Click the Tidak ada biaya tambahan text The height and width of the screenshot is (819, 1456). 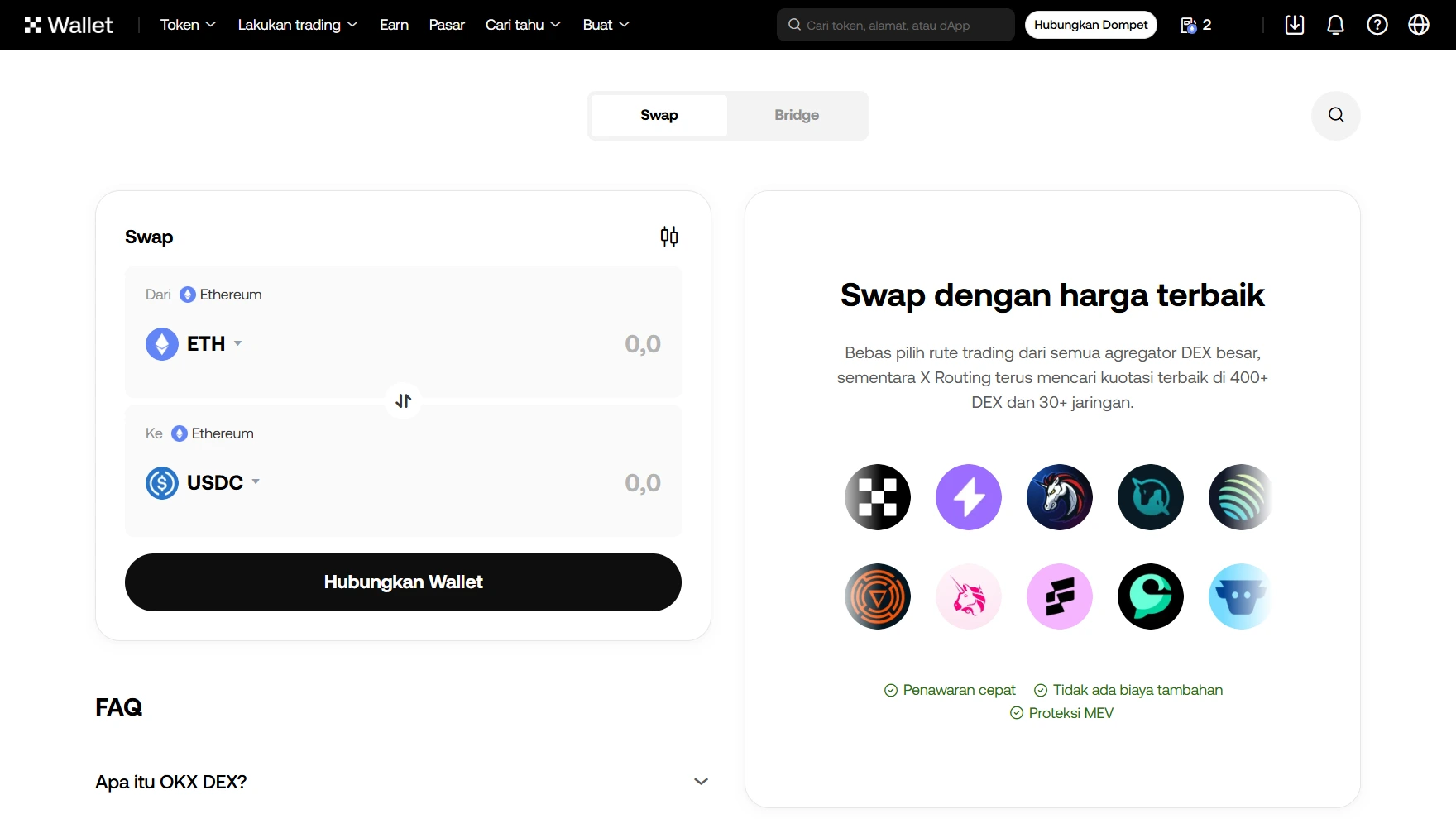point(1137,690)
